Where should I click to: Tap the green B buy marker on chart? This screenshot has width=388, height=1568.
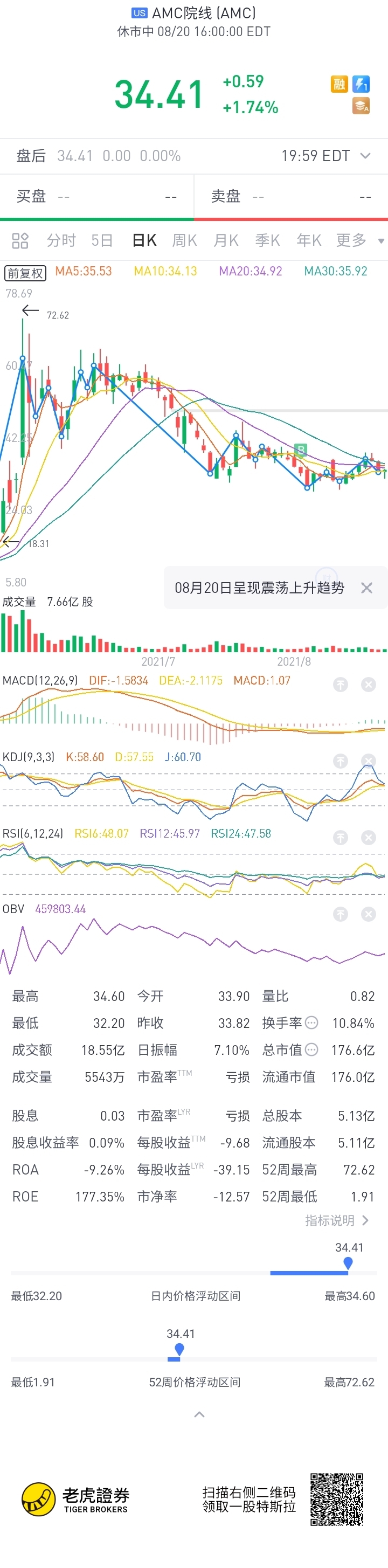tap(300, 450)
